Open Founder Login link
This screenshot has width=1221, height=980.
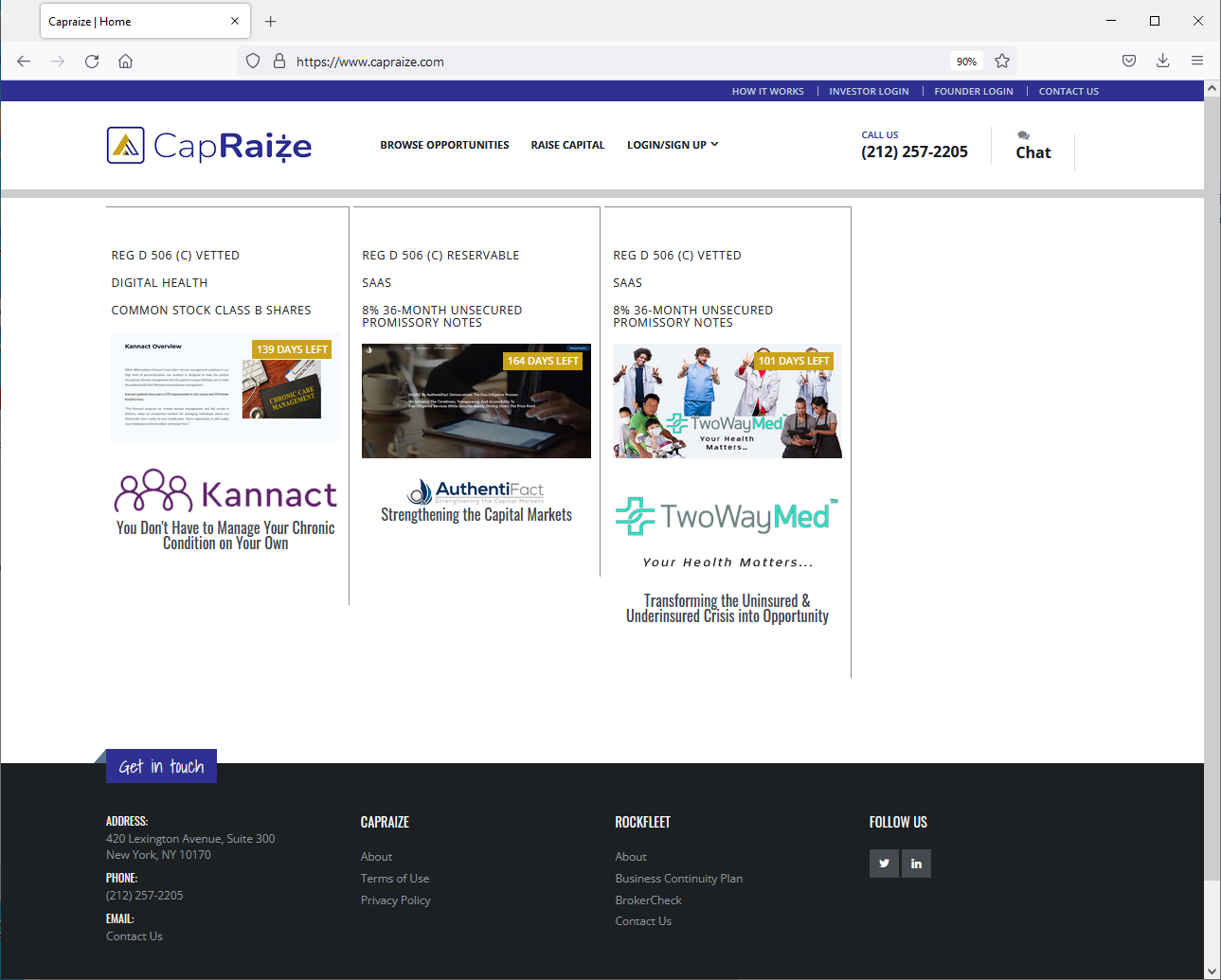(974, 92)
